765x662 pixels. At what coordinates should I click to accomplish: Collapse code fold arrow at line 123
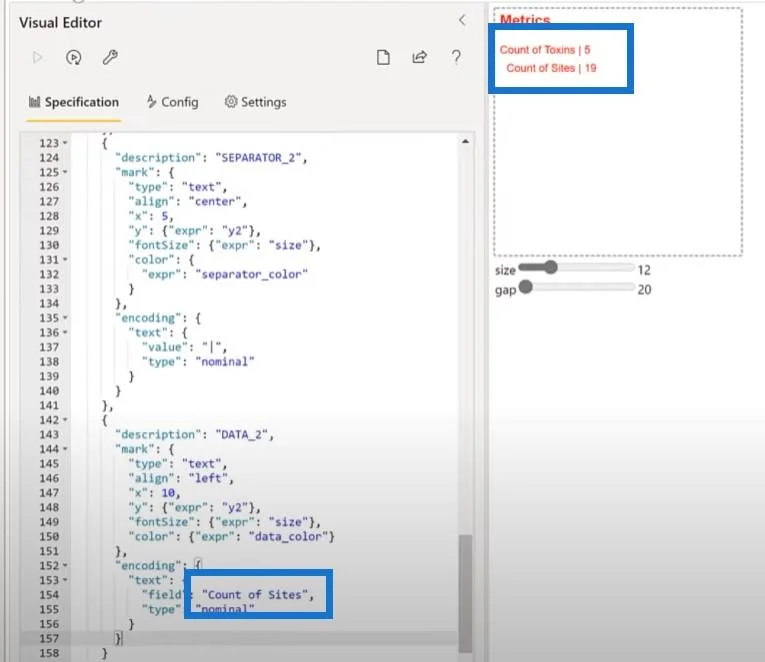(x=65, y=143)
